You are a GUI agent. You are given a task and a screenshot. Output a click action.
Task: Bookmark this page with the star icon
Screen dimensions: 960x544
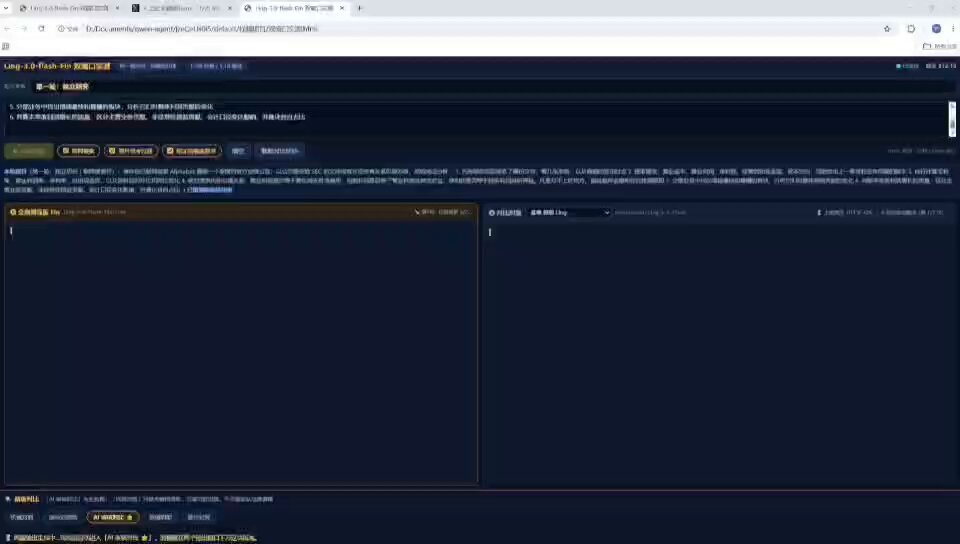(887, 29)
